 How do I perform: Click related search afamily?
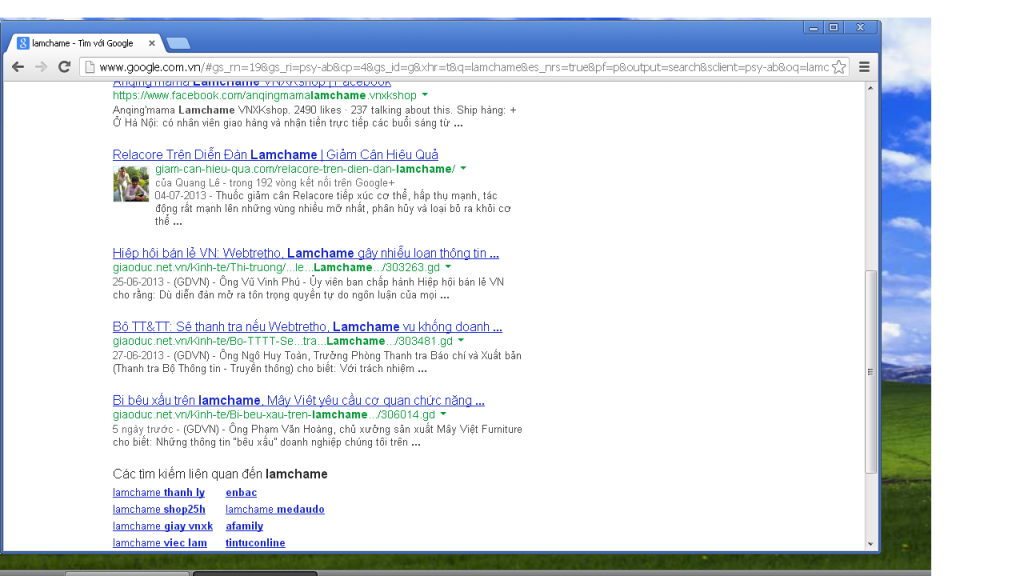click(244, 526)
